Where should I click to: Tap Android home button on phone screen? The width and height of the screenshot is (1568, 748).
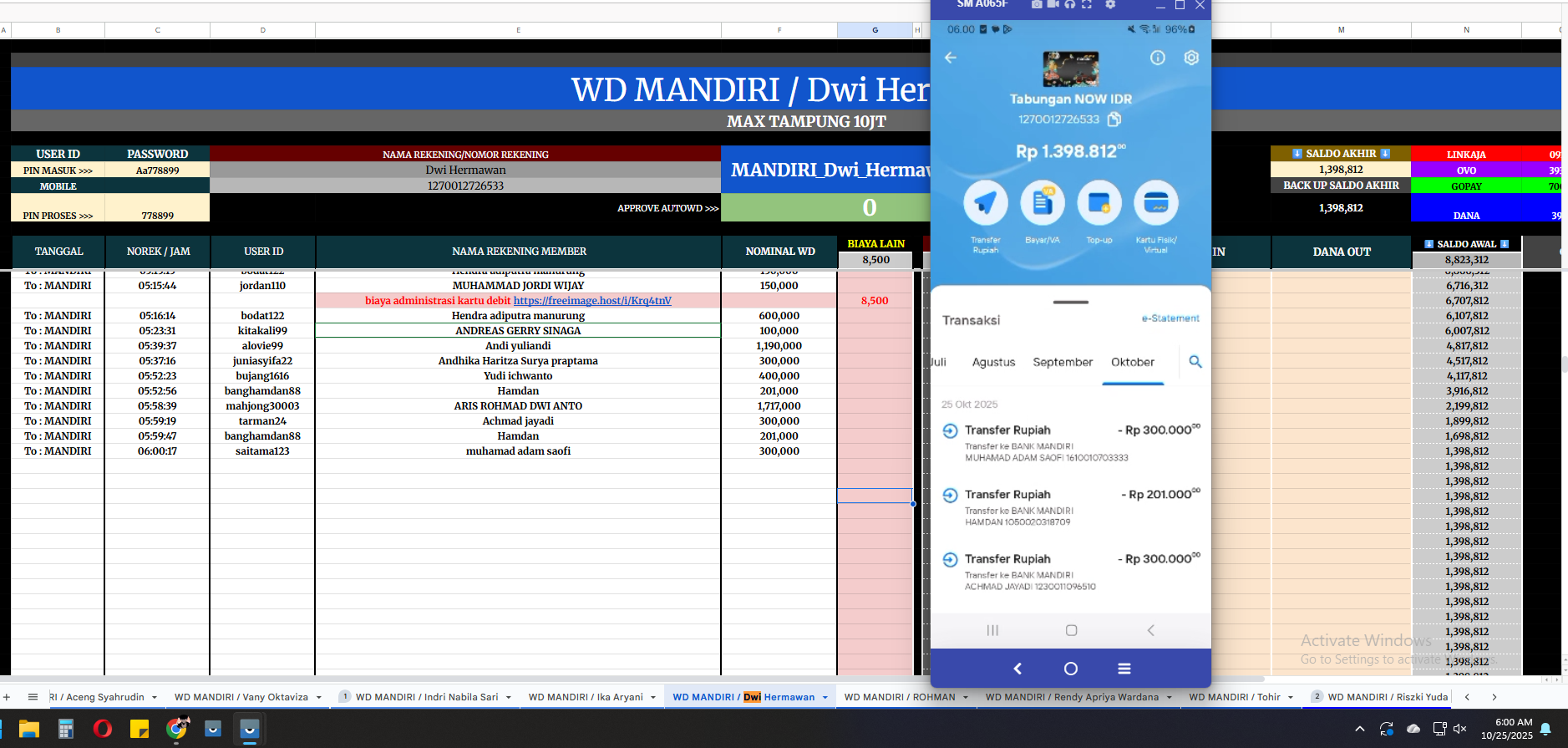tap(1071, 630)
